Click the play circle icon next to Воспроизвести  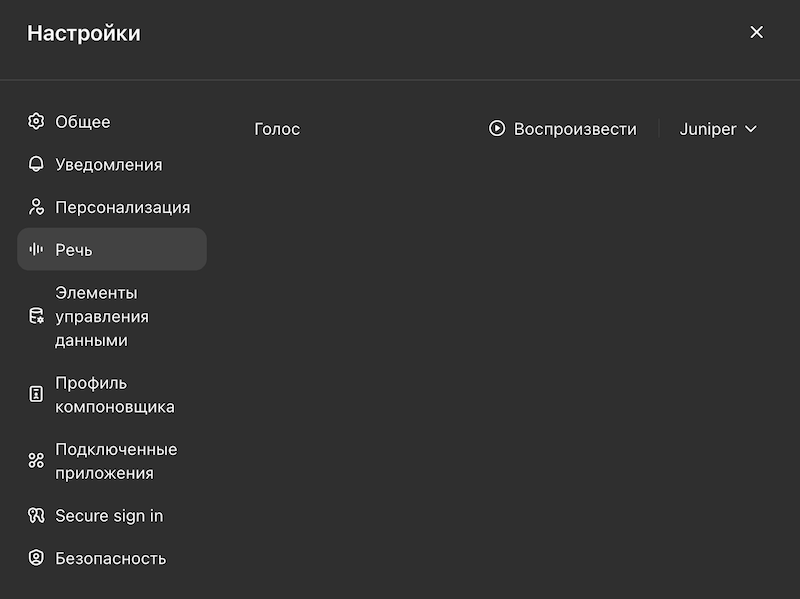[497, 129]
